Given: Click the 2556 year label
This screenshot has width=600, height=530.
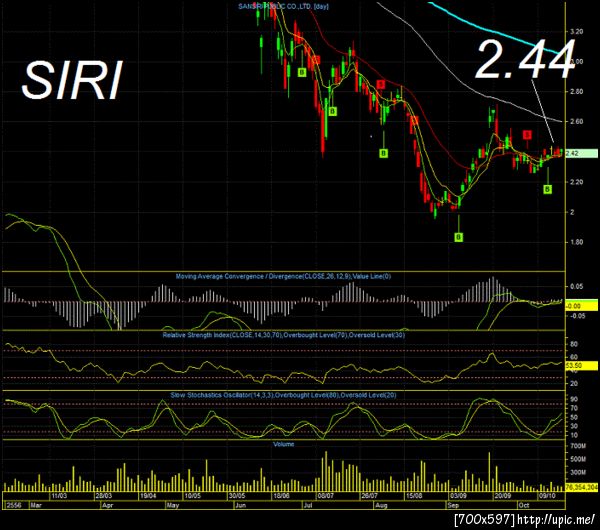Looking at the screenshot, I should click(14, 505).
